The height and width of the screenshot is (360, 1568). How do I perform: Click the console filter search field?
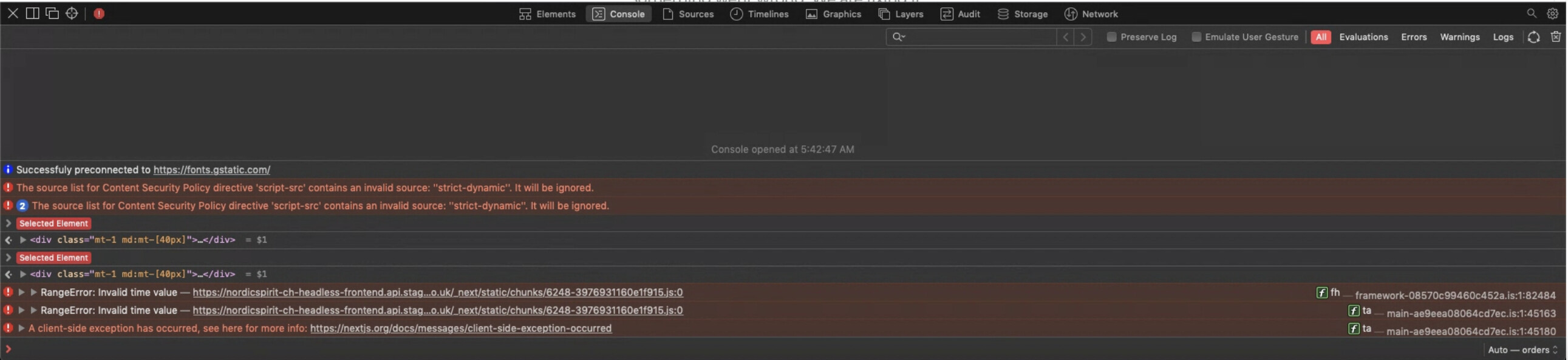click(x=980, y=37)
